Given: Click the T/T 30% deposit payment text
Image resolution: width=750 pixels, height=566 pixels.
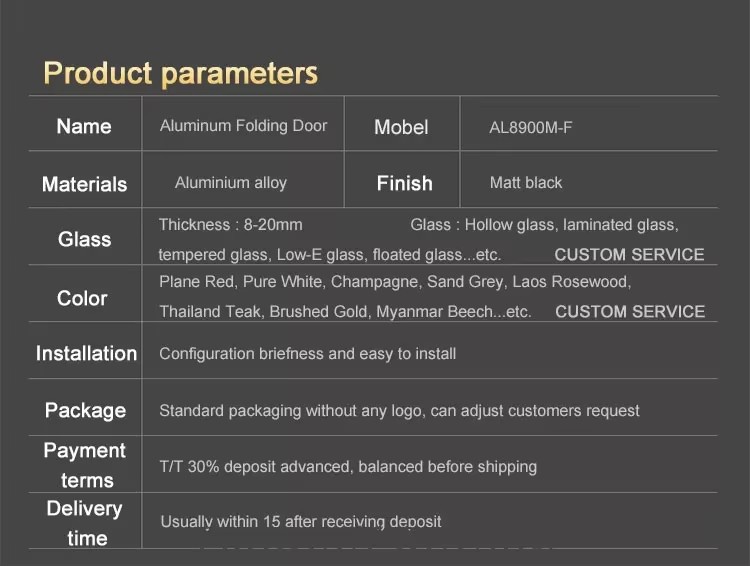Looking at the screenshot, I should [x=348, y=467].
